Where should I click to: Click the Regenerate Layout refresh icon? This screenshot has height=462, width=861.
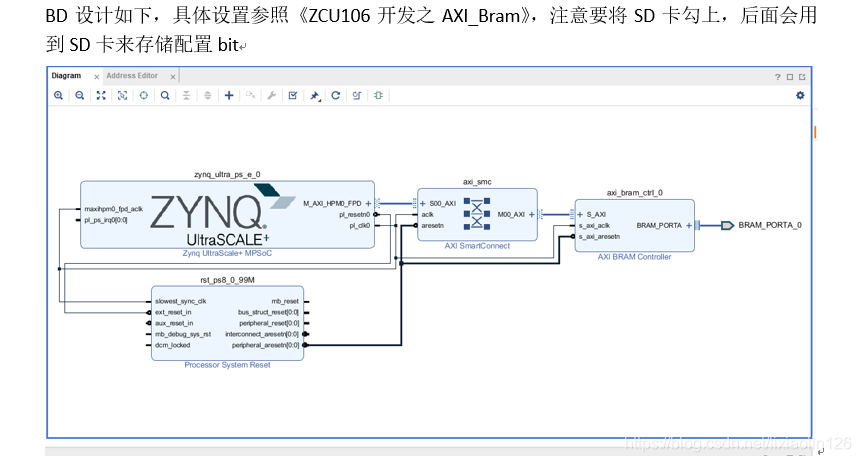coord(336,96)
